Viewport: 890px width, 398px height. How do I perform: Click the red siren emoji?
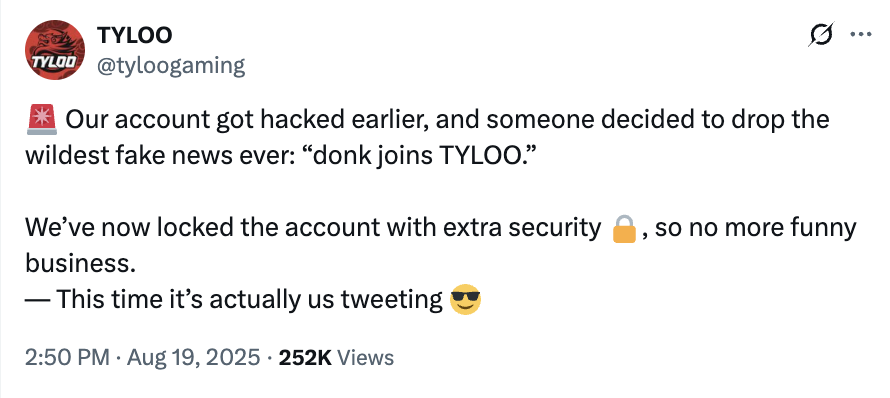pos(41,120)
